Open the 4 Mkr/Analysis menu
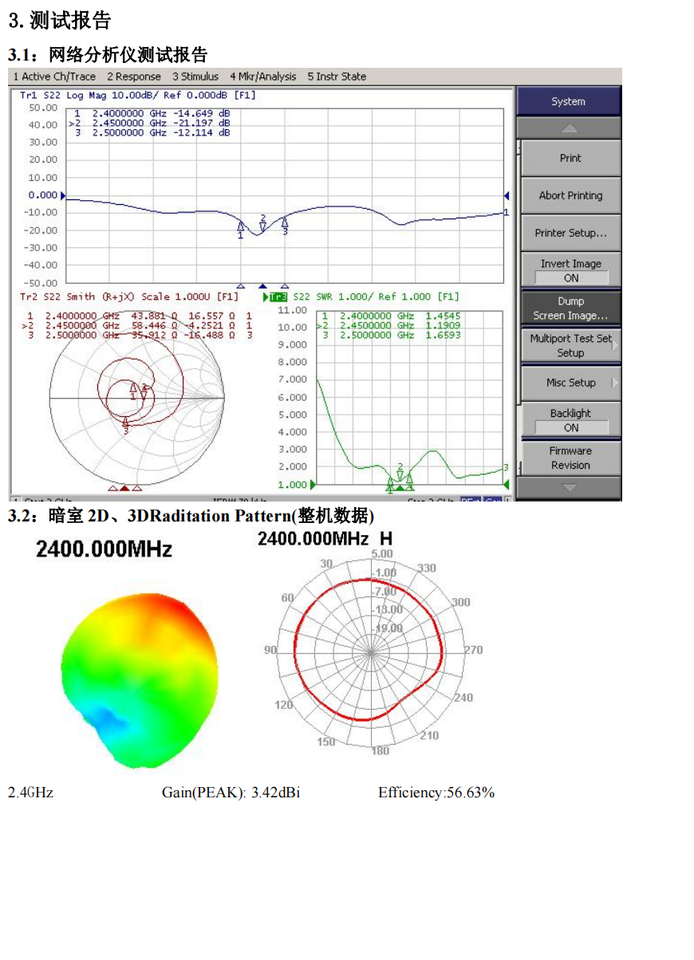694x960 pixels. point(263,77)
